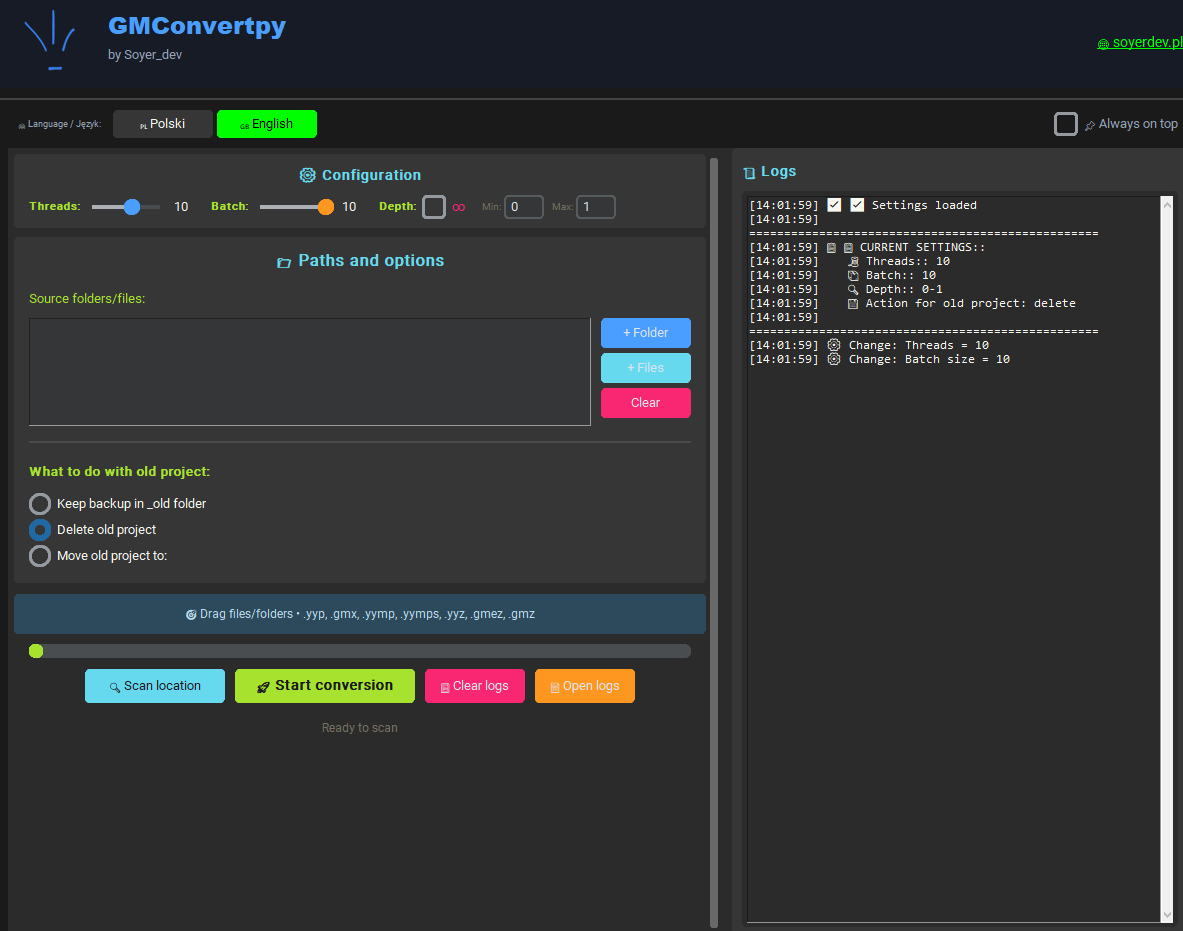This screenshot has width=1183, height=931.
Task: Click the Logs scrollbar up arrow
Action: click(1167, 204)
